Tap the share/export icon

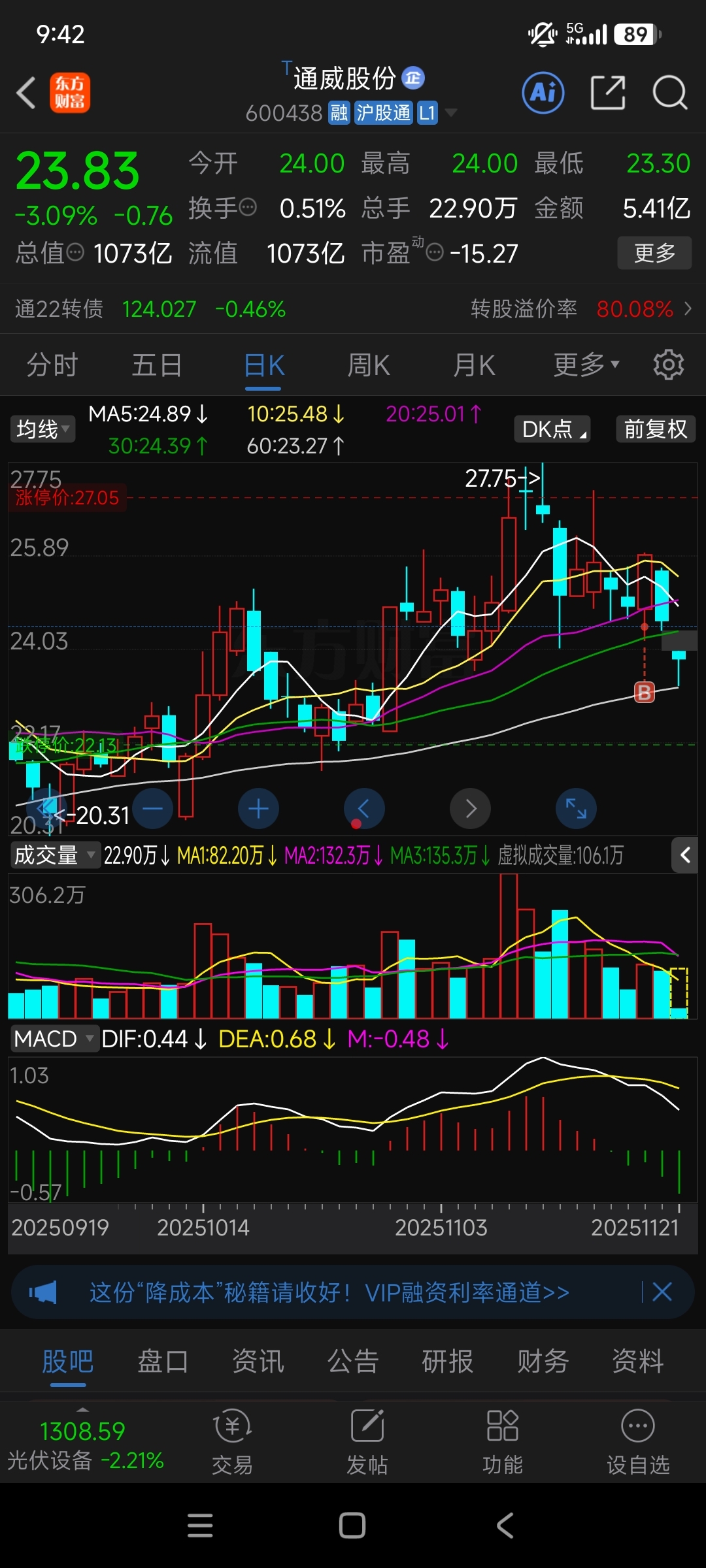[608, 93]
